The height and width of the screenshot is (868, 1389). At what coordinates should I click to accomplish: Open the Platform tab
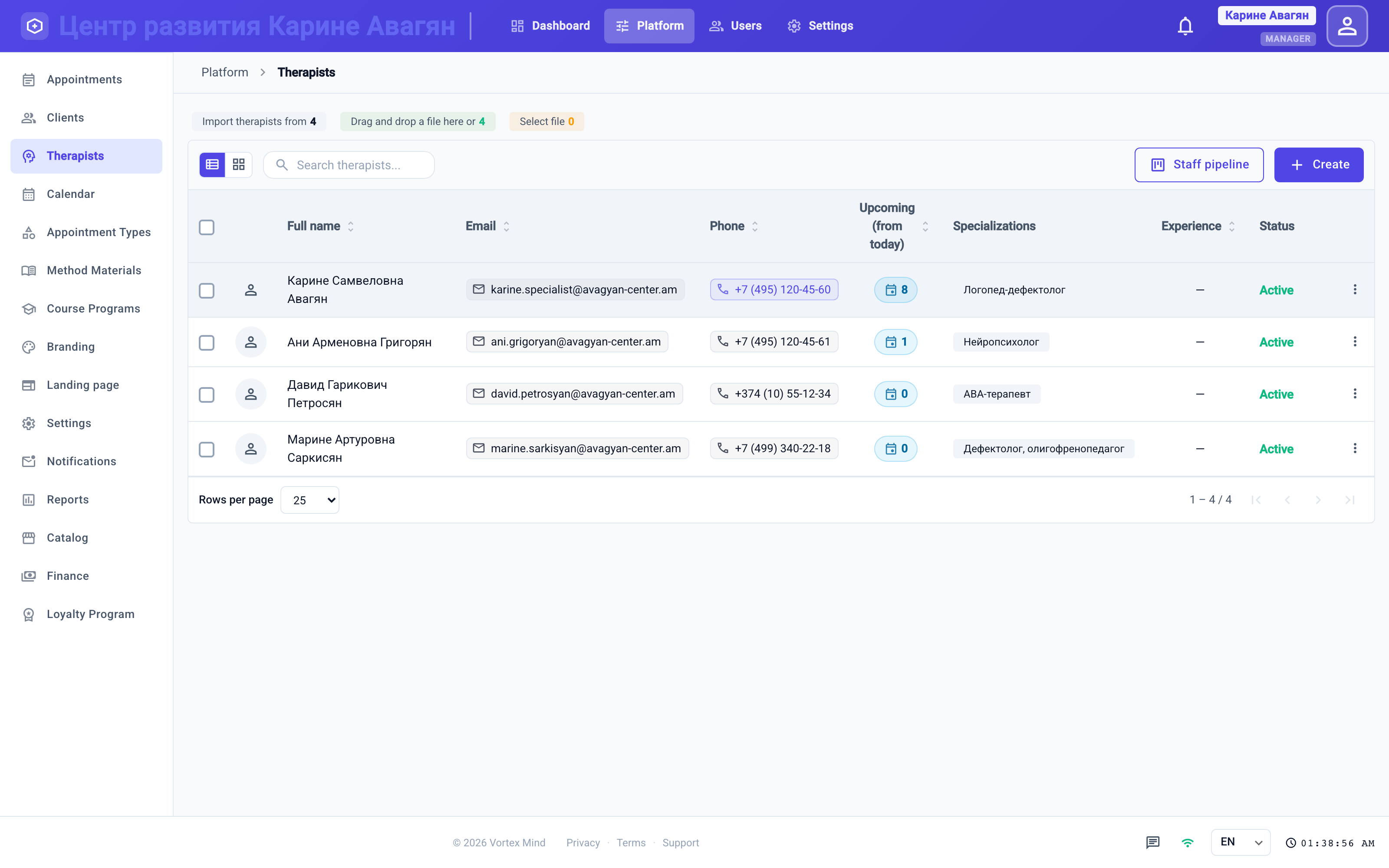pos(649,26)
